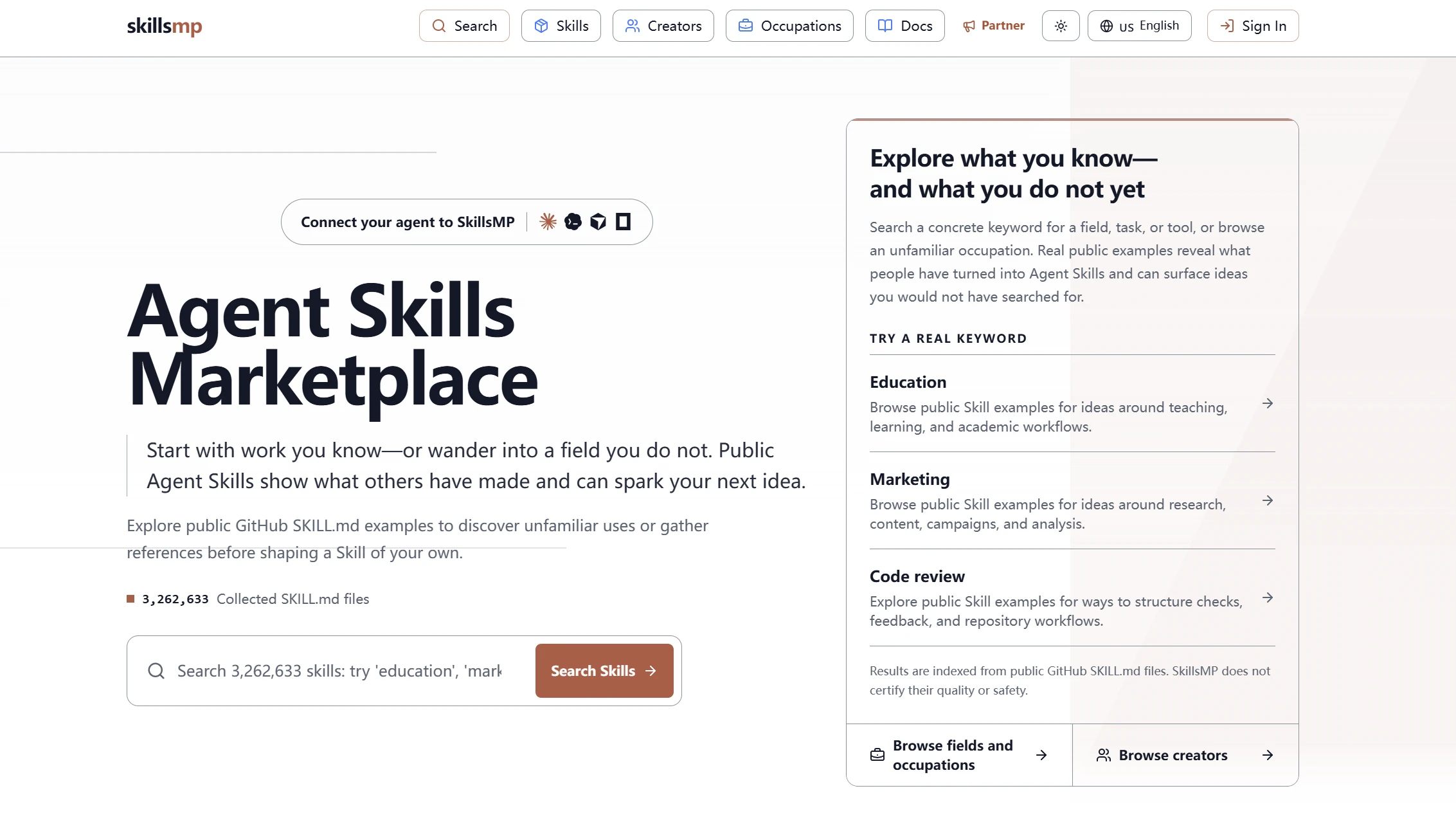Click Browse fields and occupations
This screenshot has width=1456, height=838.
pyautogui.click(x=959, y=755)
